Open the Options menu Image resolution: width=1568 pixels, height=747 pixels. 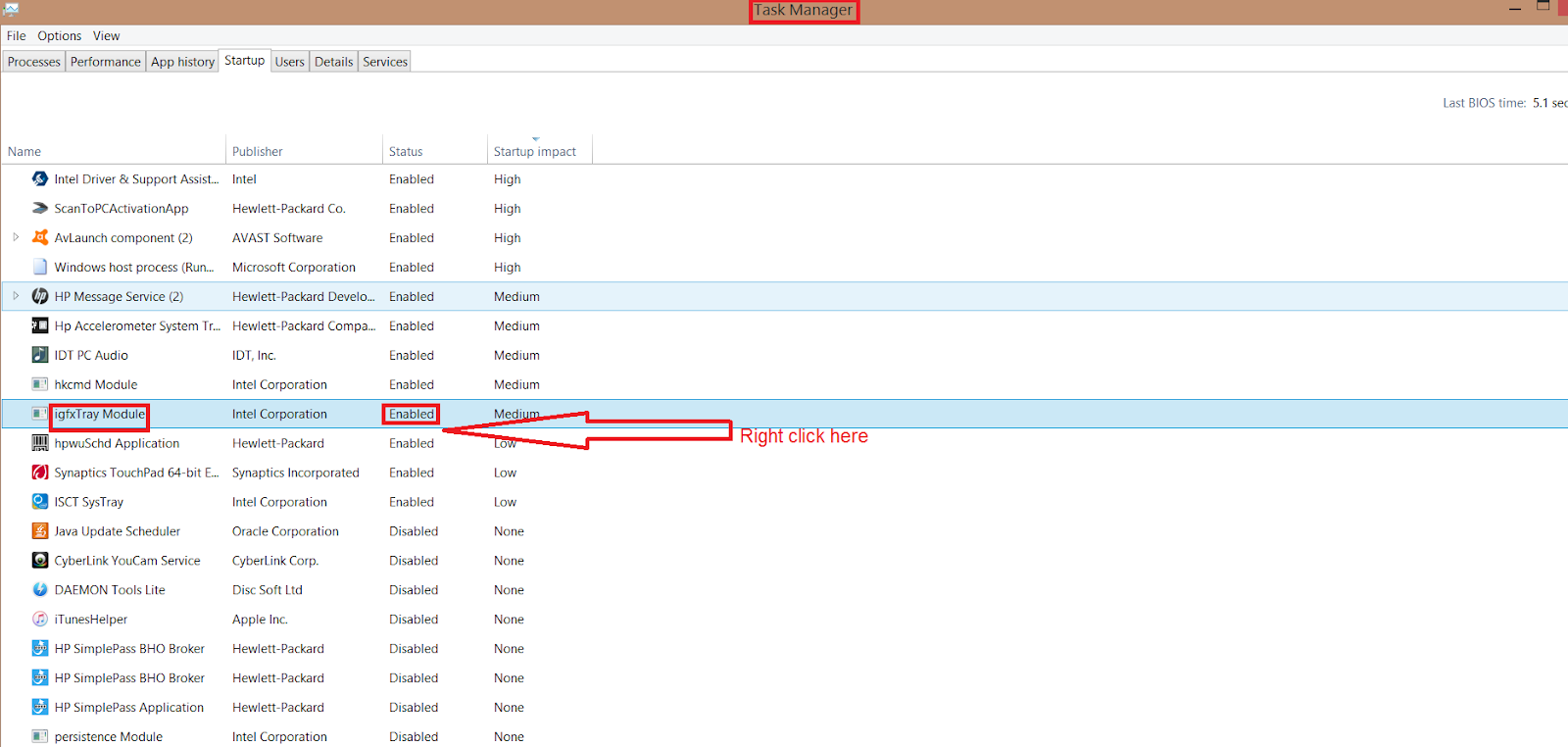click(60, 35)
